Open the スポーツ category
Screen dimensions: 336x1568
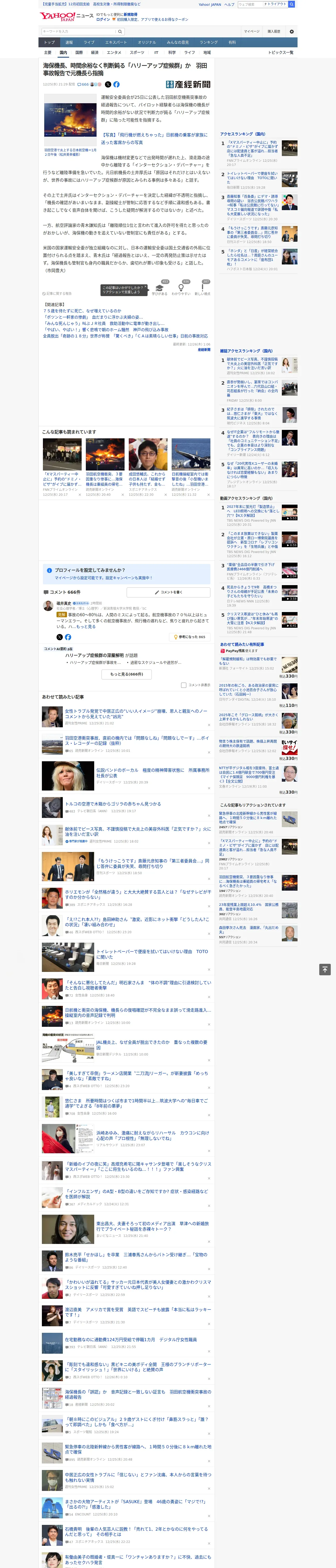point(137,52)
